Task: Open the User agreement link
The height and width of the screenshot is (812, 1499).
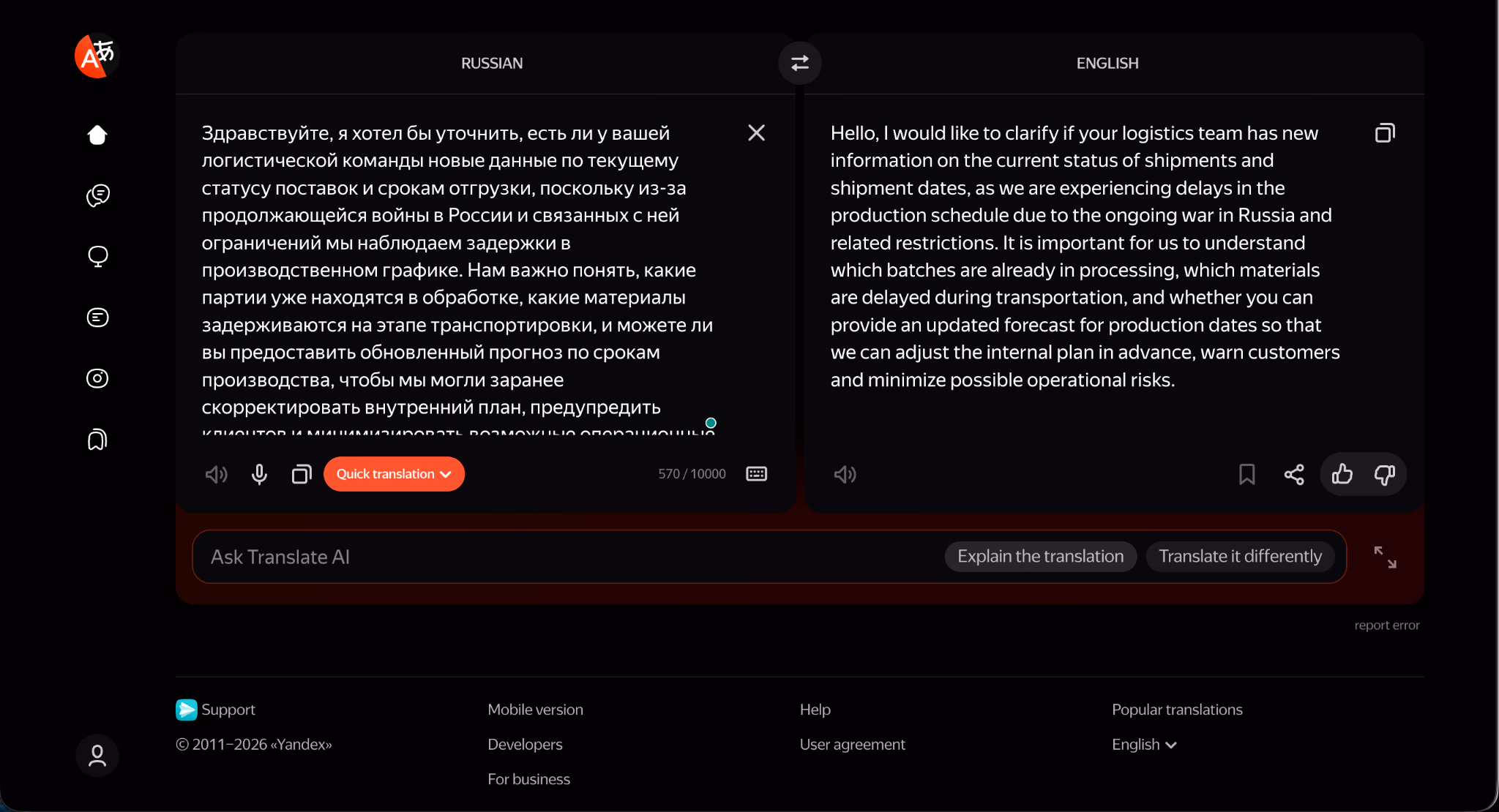Action: (852, 745)
